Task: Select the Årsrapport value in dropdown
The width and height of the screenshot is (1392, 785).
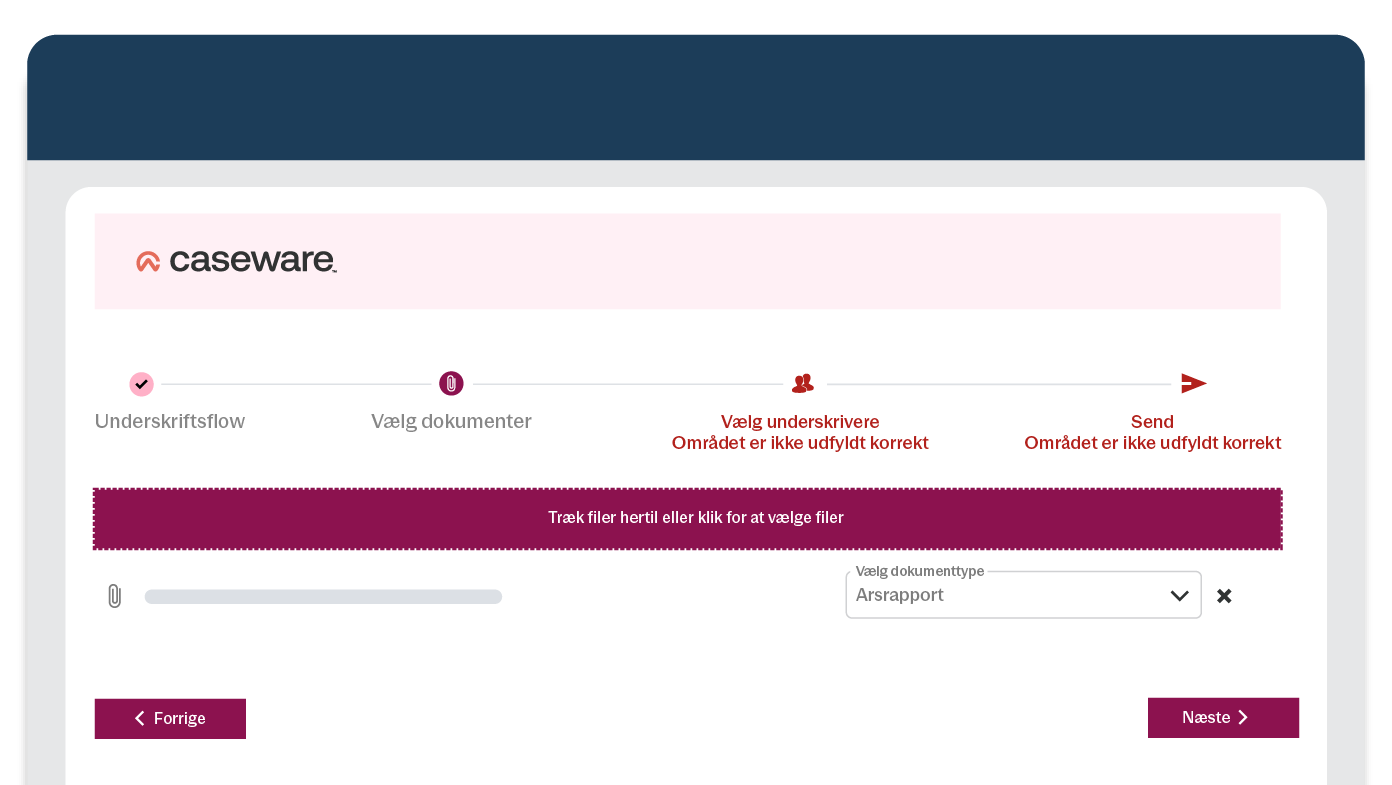Action: pyautogui.click(x=900, y=596)
